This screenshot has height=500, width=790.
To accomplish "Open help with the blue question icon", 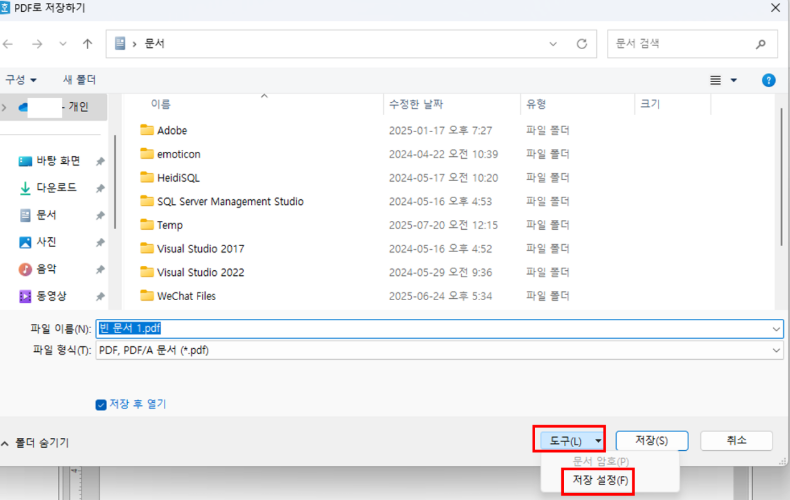I will pyautogui.click(x=768, y=80).
